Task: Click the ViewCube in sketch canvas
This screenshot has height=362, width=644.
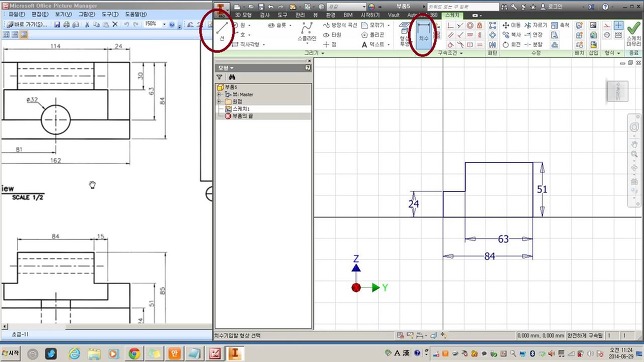Action: 617,90
